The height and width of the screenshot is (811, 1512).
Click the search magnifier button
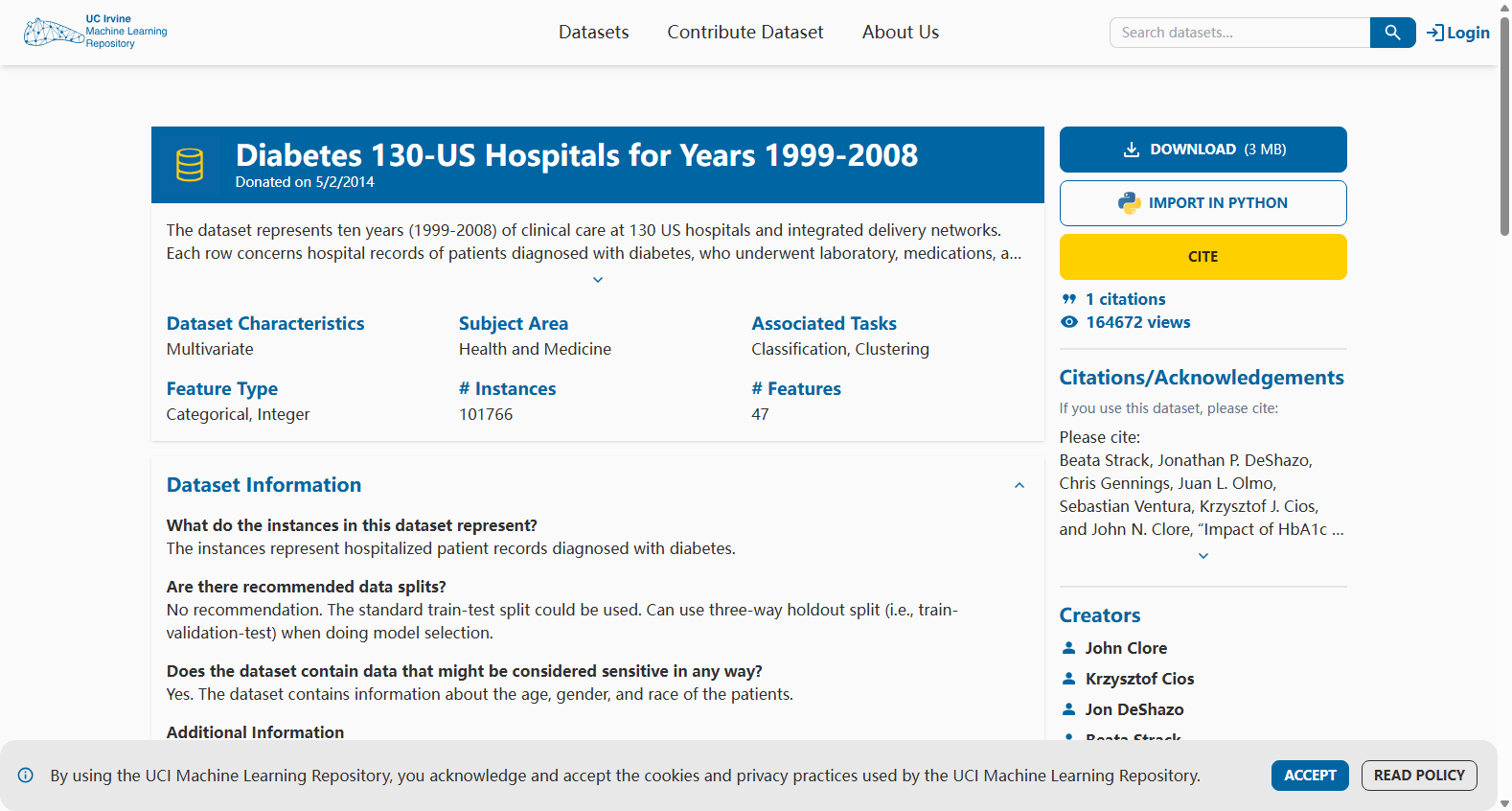[x=1392, y=33]
